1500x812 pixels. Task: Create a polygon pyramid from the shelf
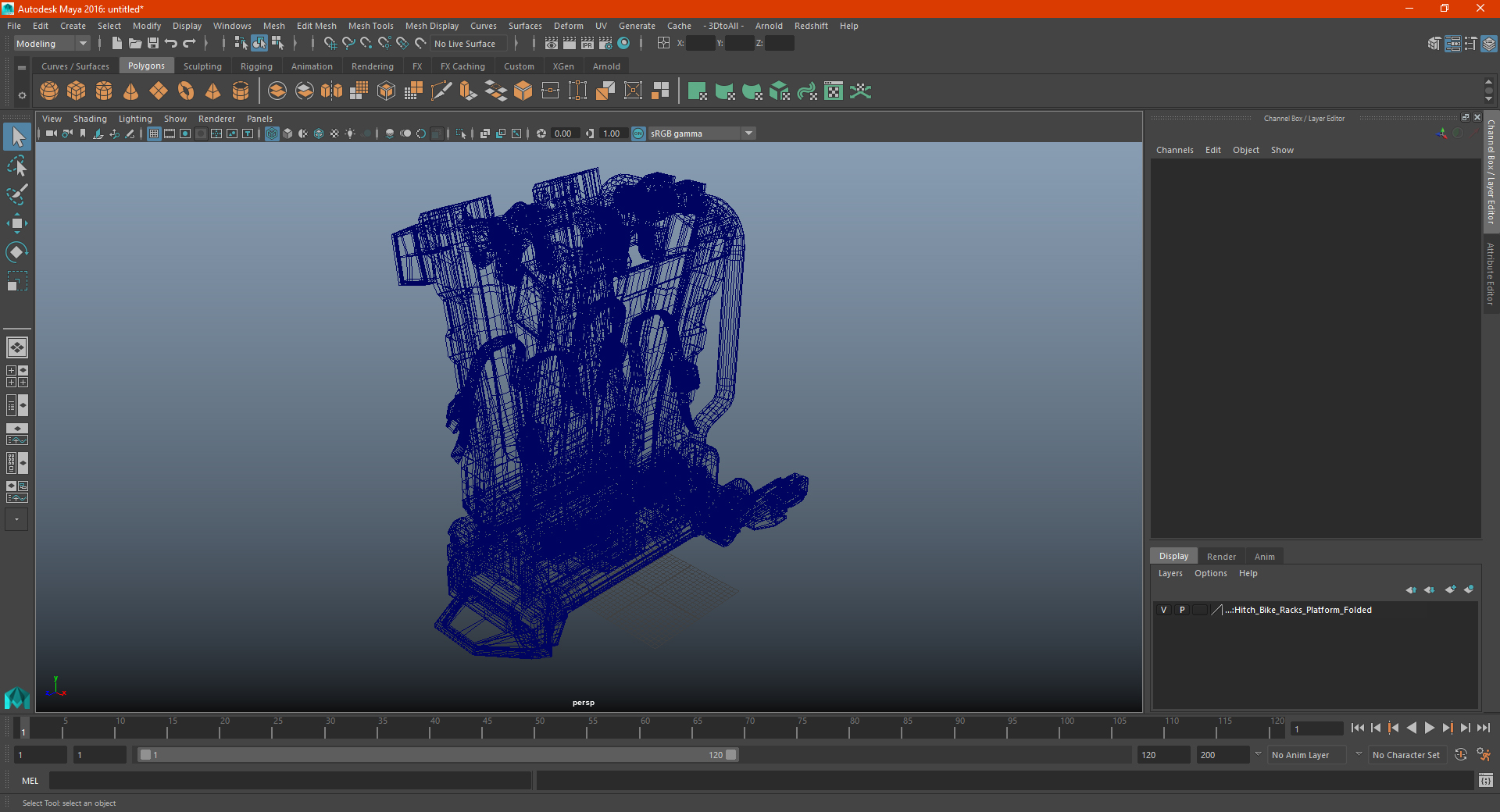213,91
